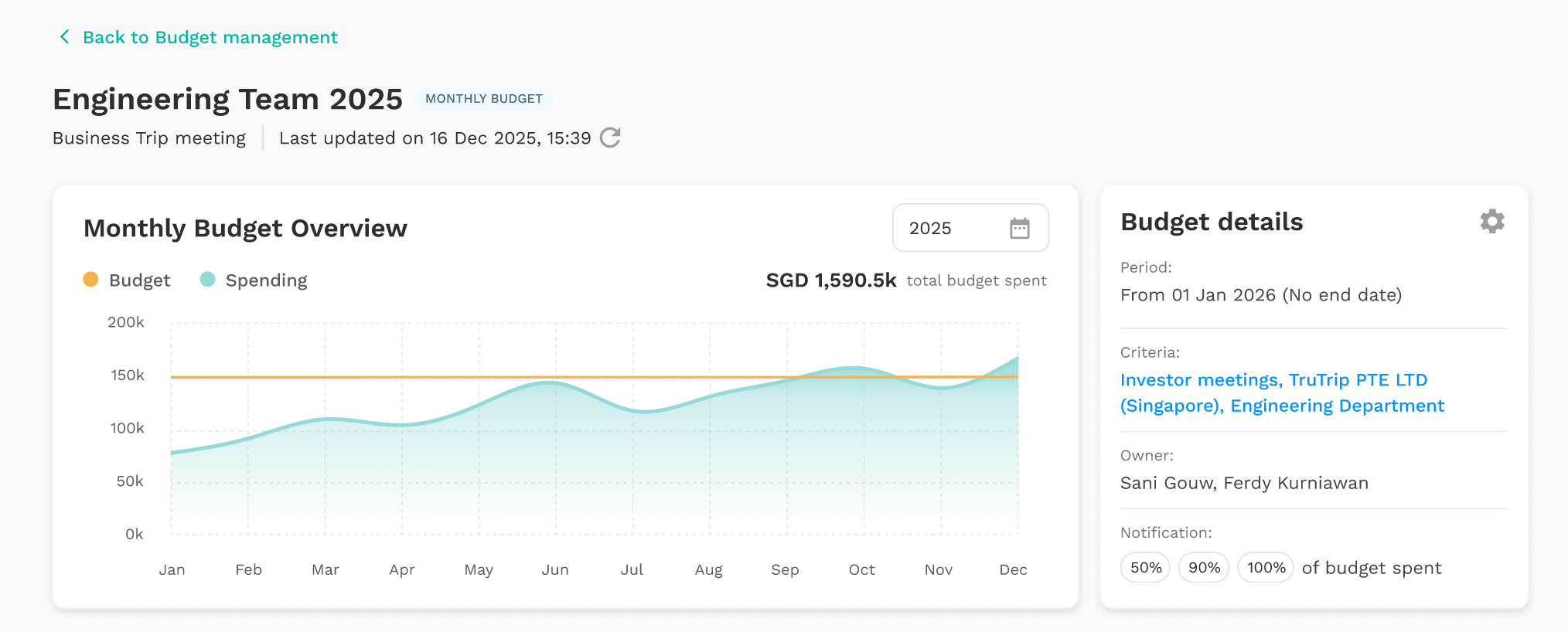This screenshot has height=632, width=1568.
Task: Click the orange Budget legend dot
Action: [90, 280]
